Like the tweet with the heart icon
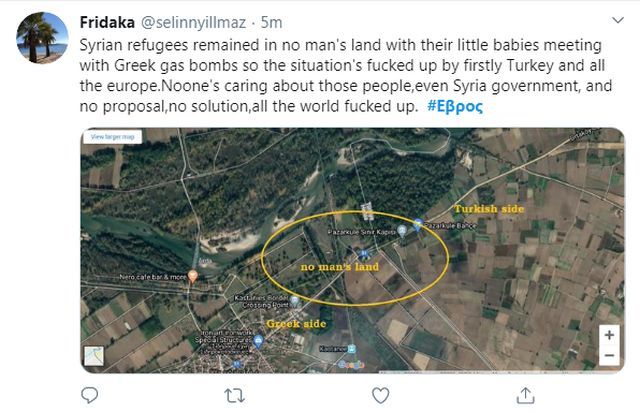 pyautogui.click(x=380, y=396)
